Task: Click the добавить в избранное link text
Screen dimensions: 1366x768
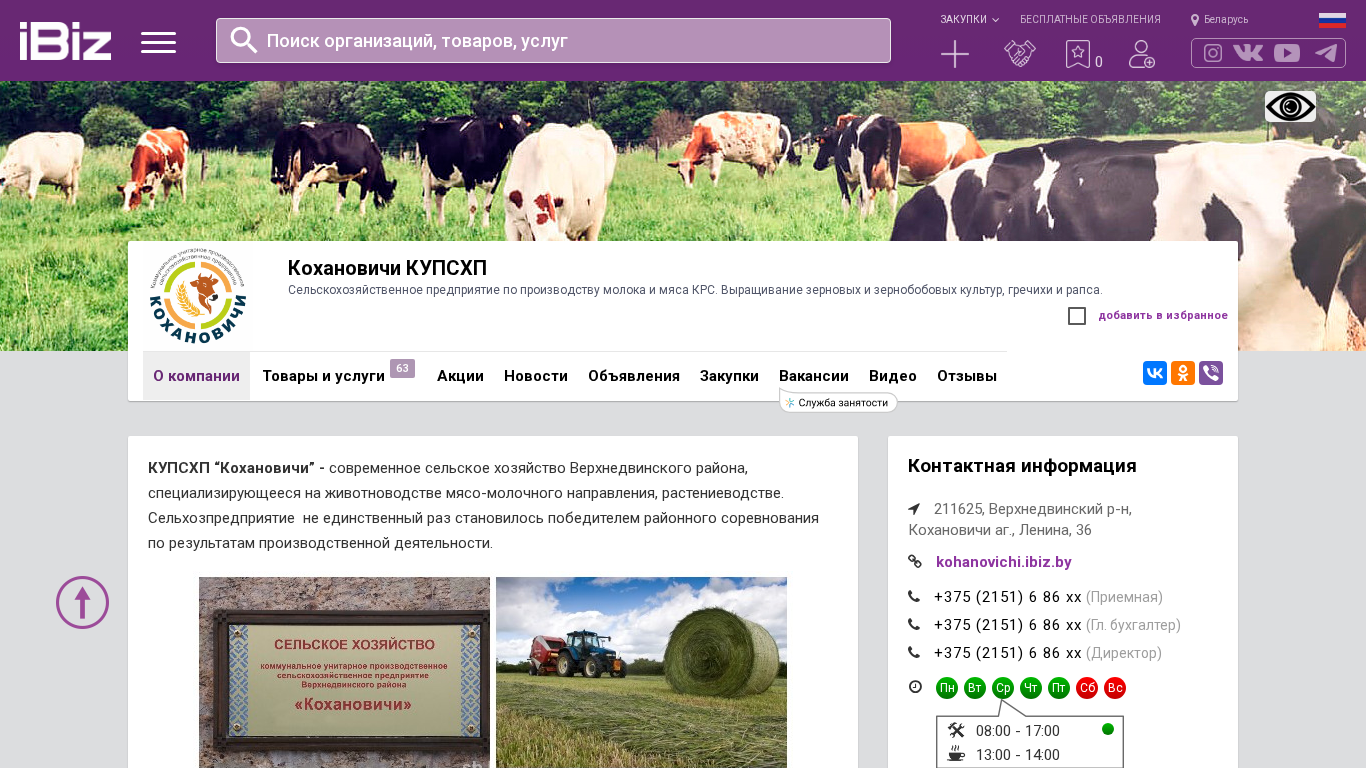Action: [1163, 316]
